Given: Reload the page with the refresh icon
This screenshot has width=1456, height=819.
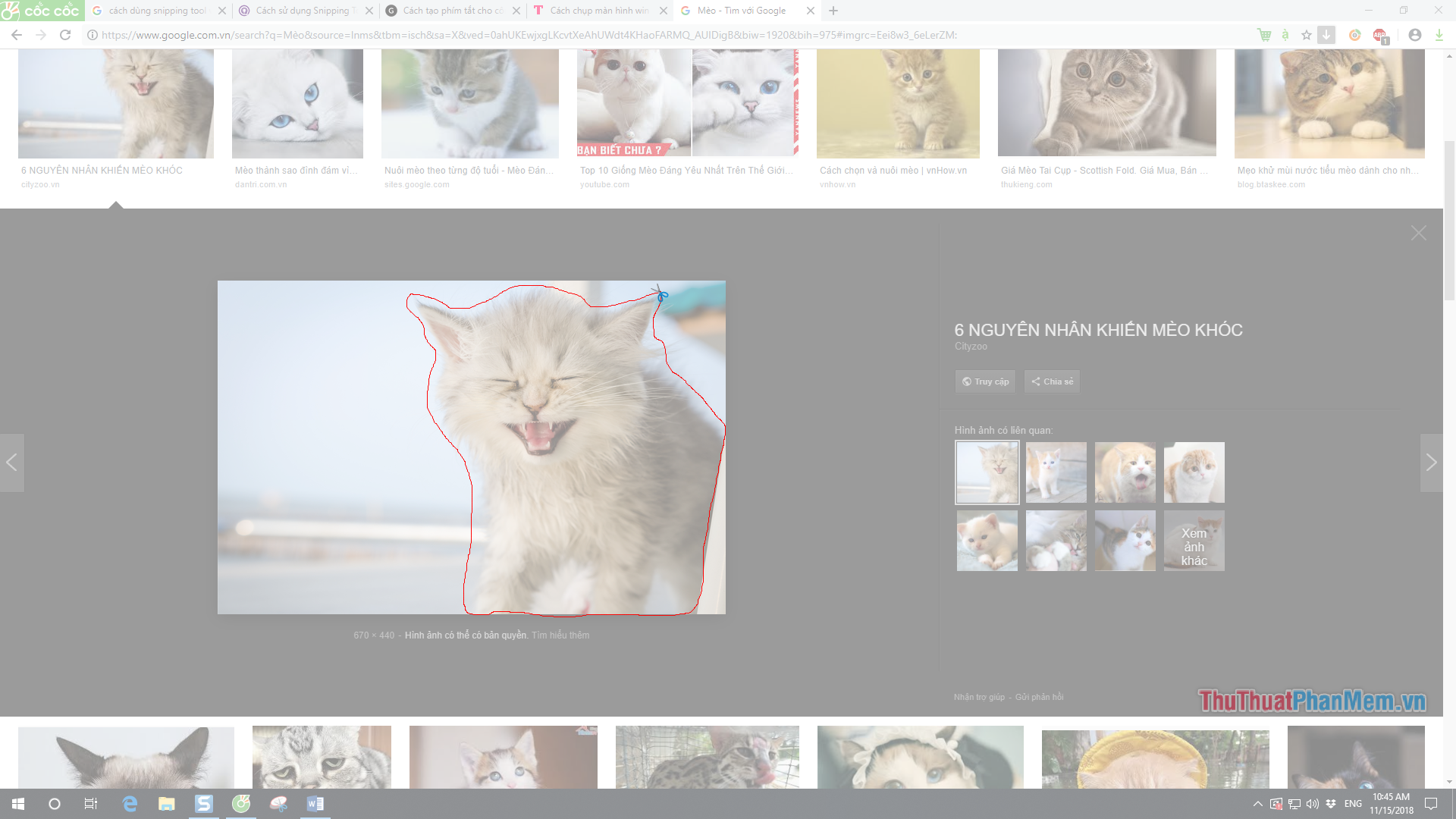Looking at the screenshot, I should 65,35.
